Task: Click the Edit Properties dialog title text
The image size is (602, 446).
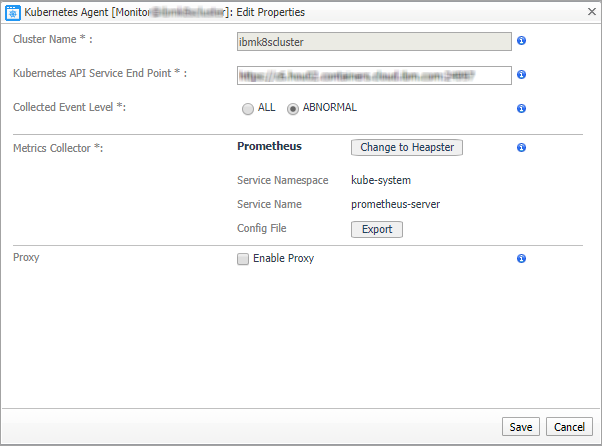Action: click(x=271, y=13)
